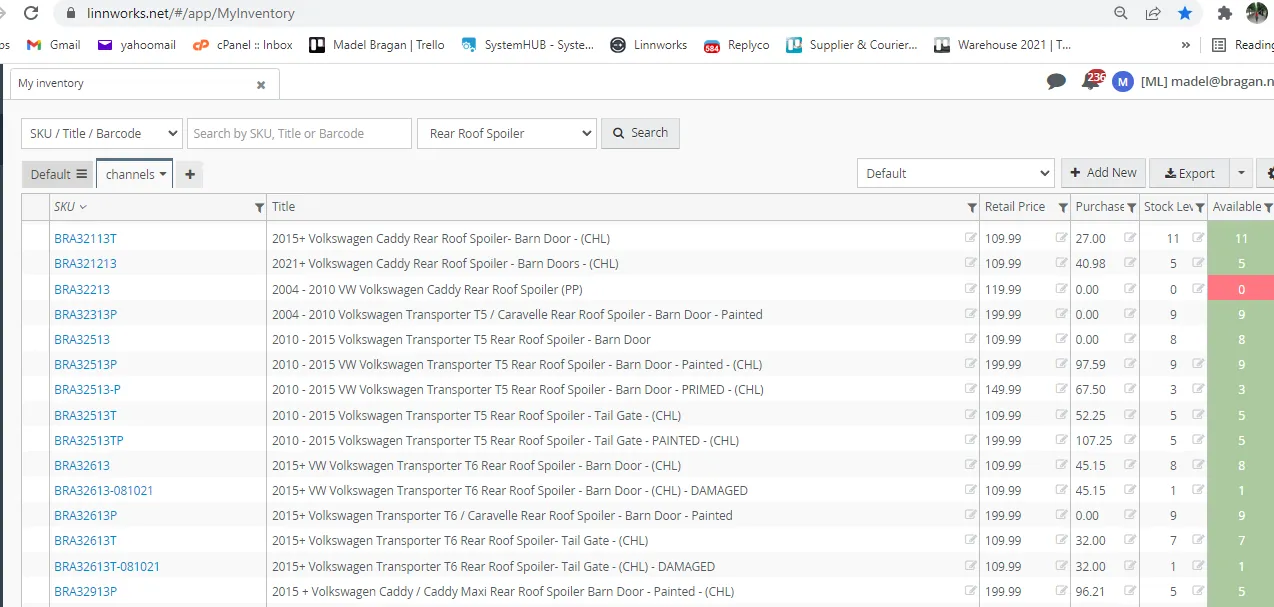The image size is (1274, 607).
Task: Bookmark this page with the star icon
Action: [1185, 14]
